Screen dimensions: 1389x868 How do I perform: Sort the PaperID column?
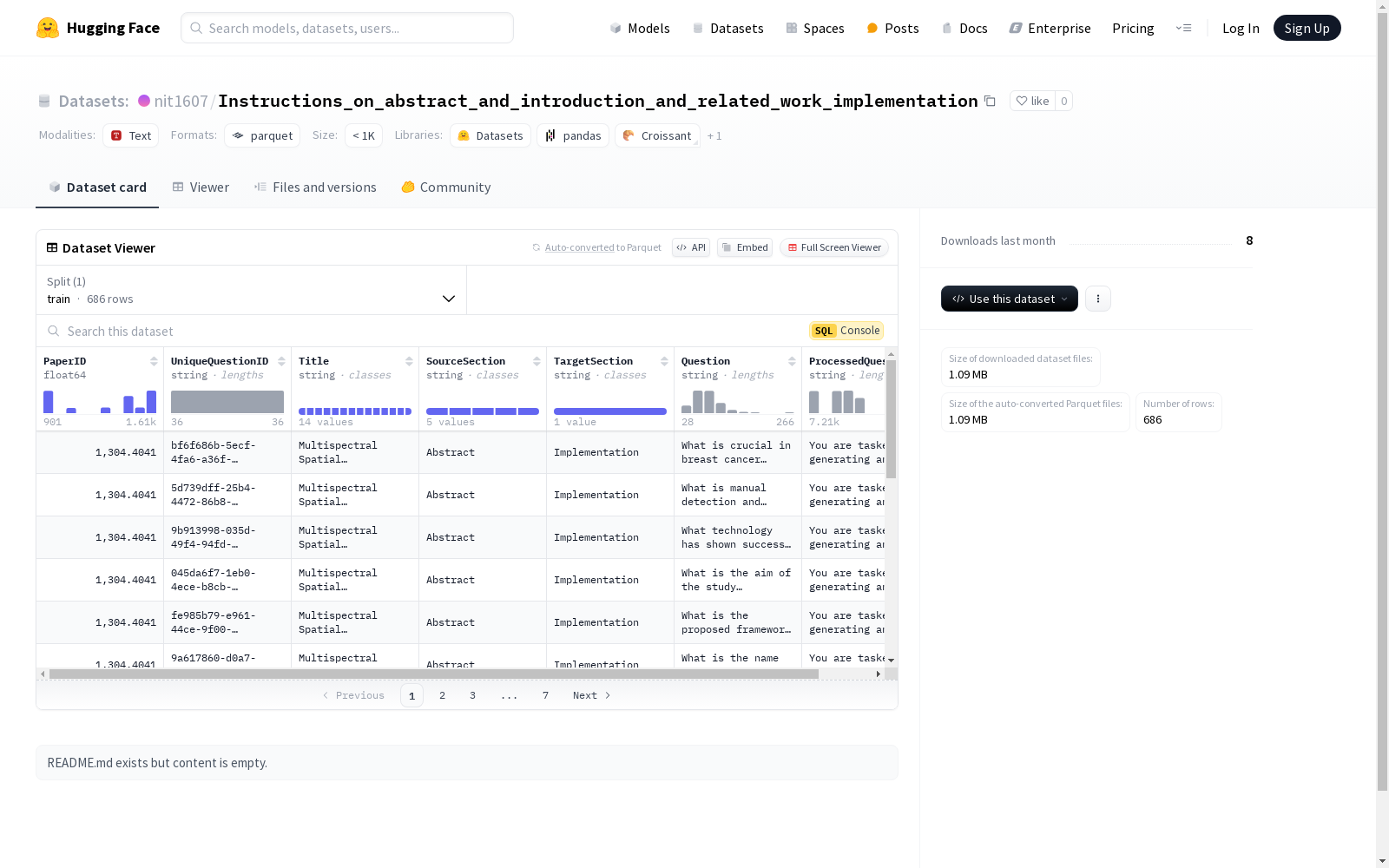pyautogui.click(x=154, y=361)
